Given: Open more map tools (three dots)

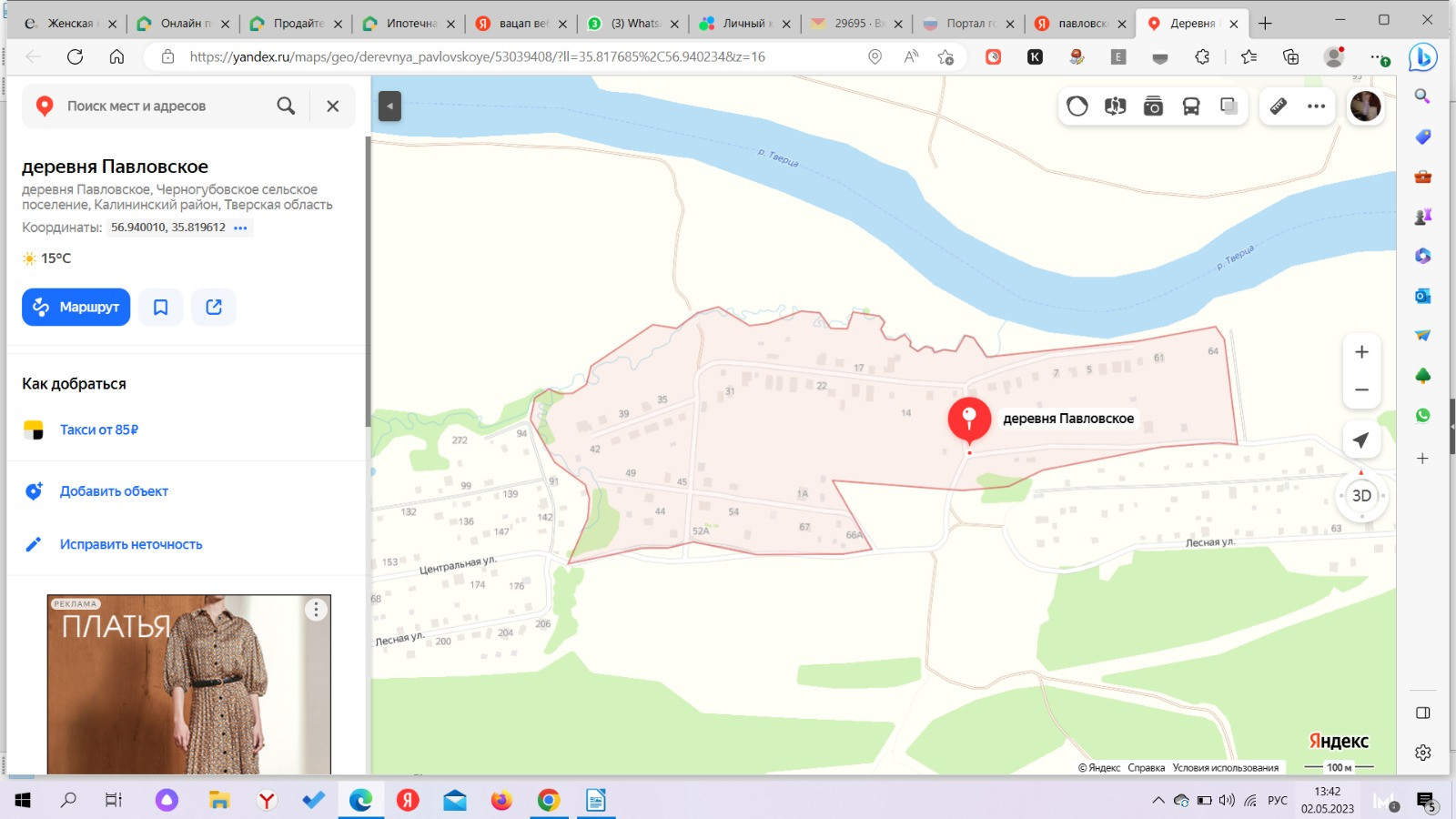Looking at the screenshot, I should [1316, 106].
